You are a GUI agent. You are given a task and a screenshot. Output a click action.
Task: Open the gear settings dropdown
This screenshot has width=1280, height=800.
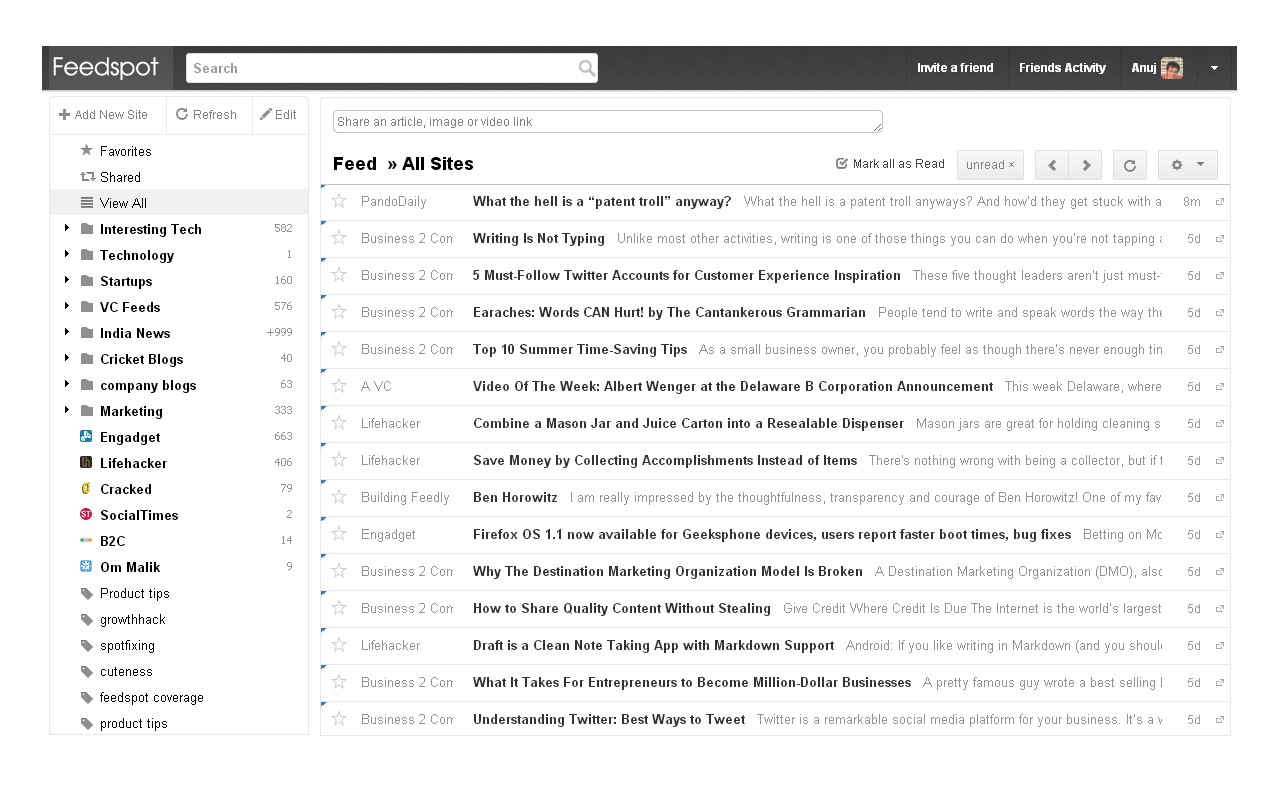pyautogui.click(x=1188, y=165)
